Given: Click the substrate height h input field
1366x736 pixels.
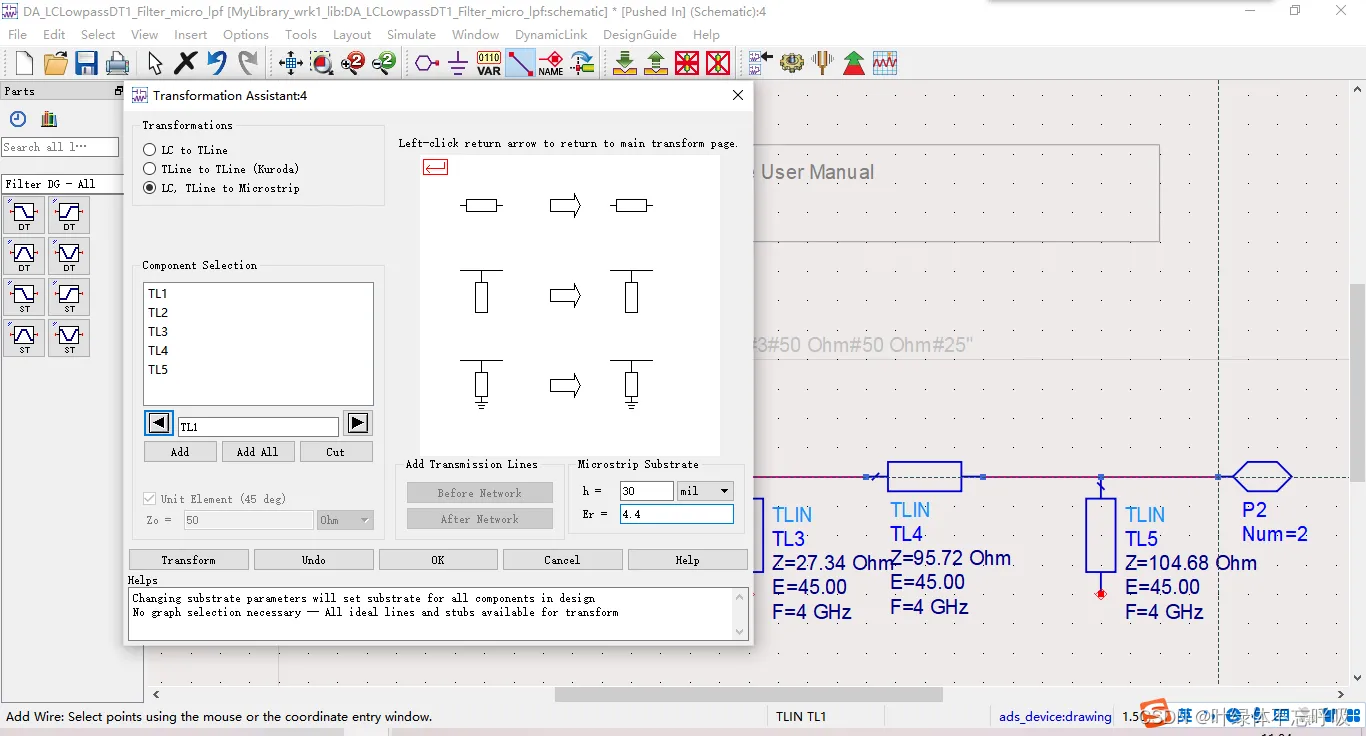Looking at the screenshot, I should [646, 491].
